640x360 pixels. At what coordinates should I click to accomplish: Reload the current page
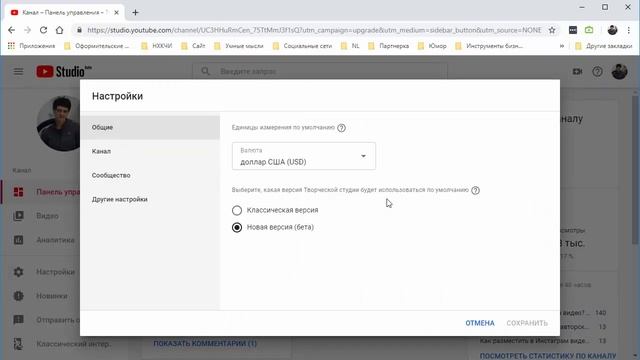click(x=43, y=30)
